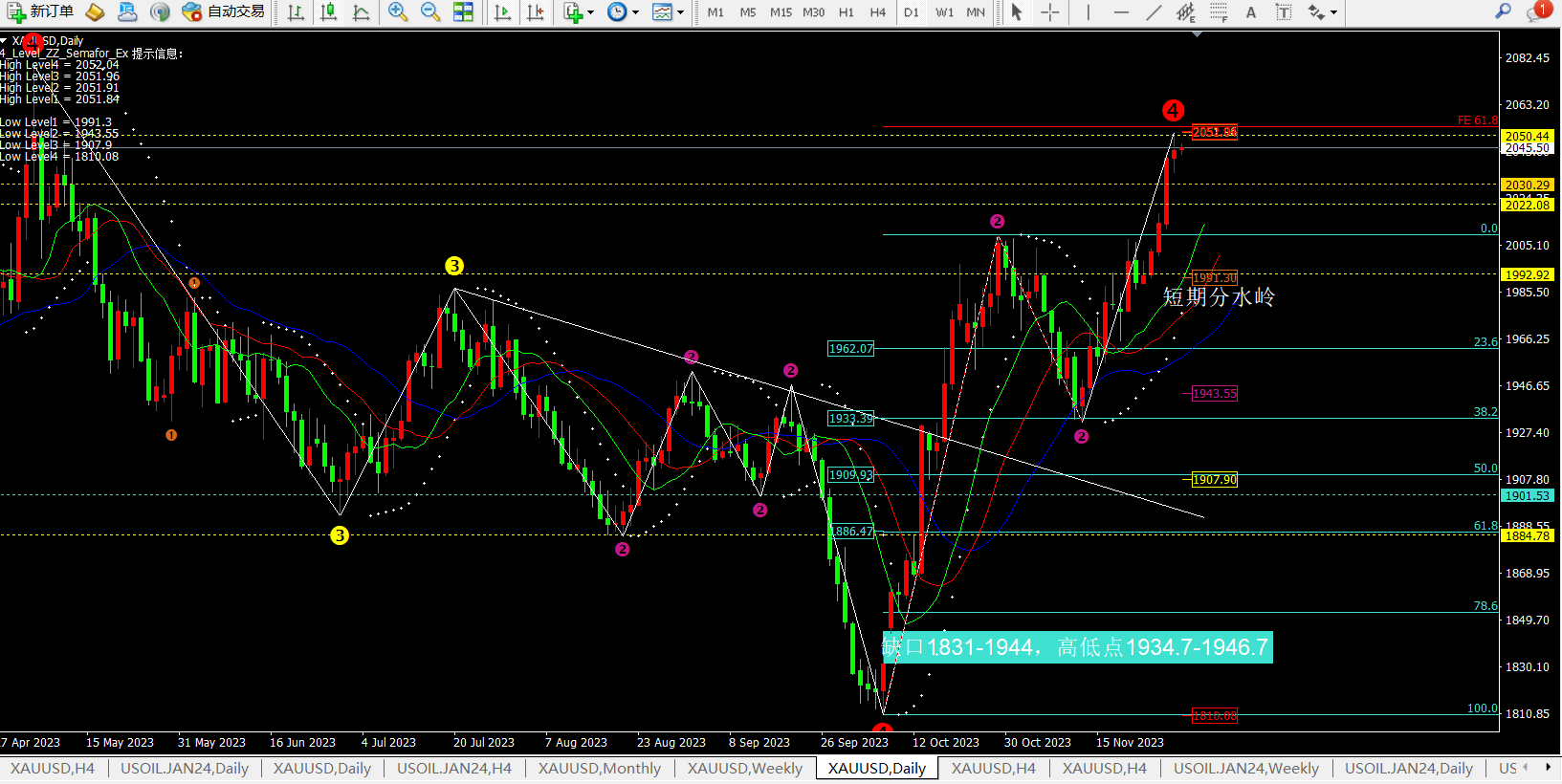The image size is (1562, 784).
Task: Select the M15 timeframe
Action: pos(781,12)
